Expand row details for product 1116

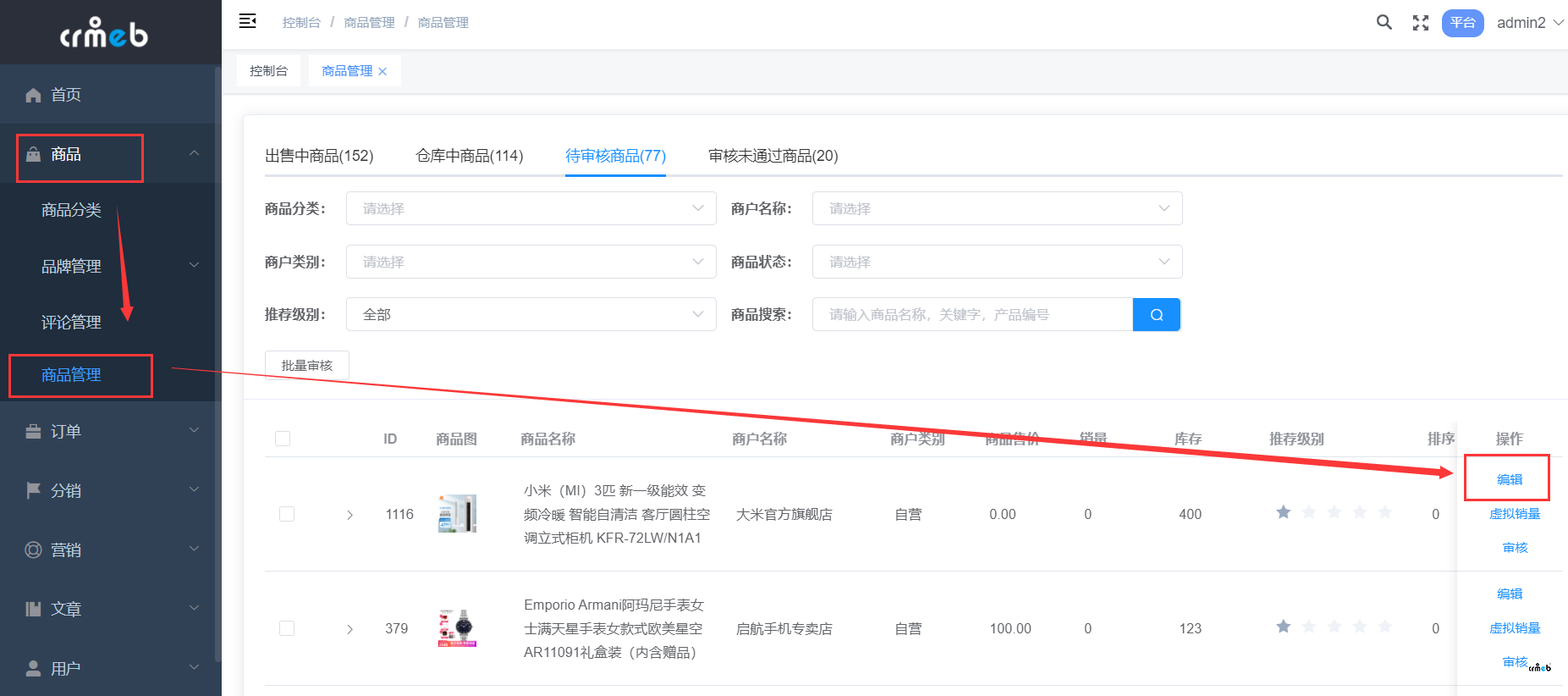(x=349, y=515)
